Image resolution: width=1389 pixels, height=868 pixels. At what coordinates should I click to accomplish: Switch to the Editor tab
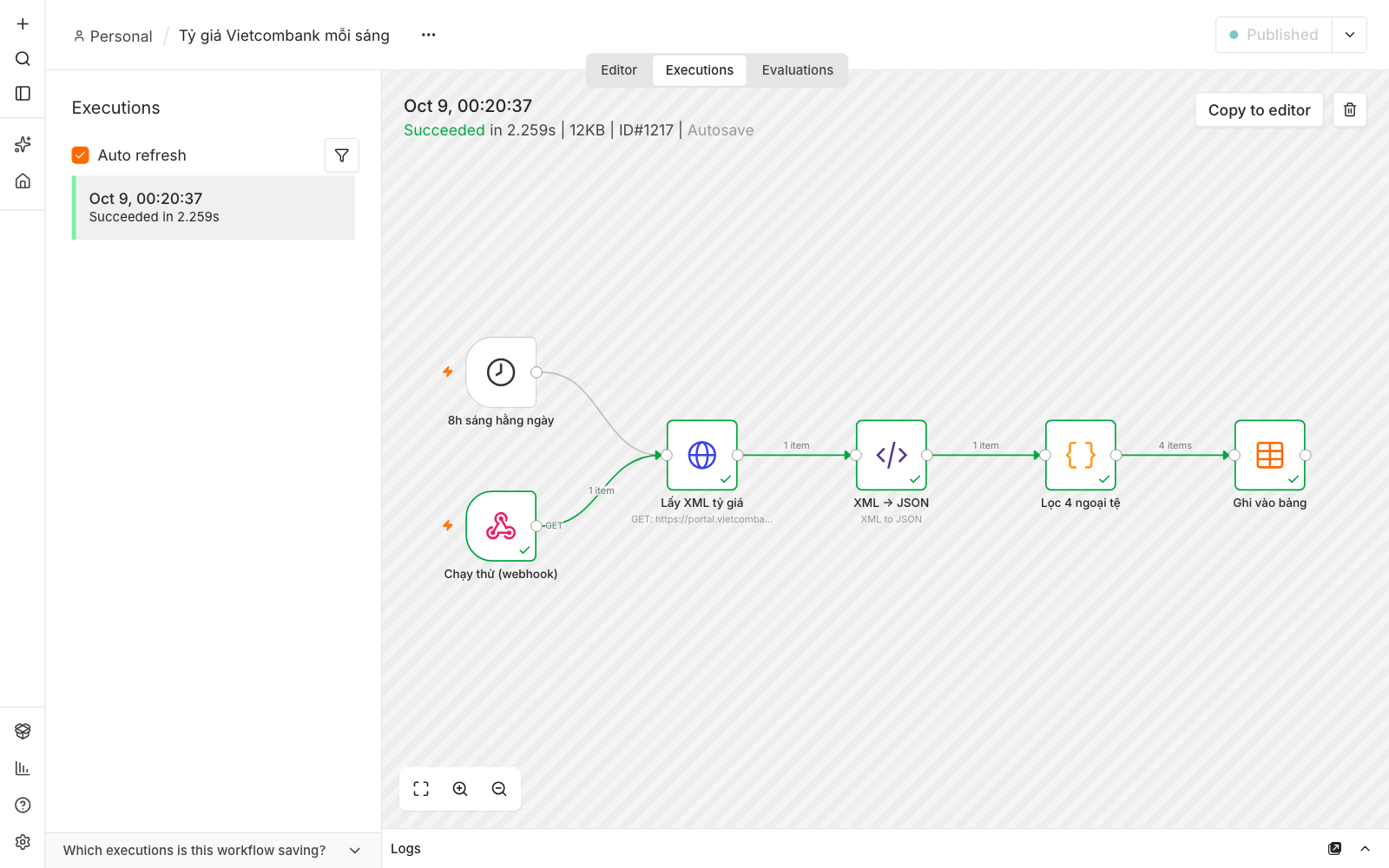coord(619,70)
